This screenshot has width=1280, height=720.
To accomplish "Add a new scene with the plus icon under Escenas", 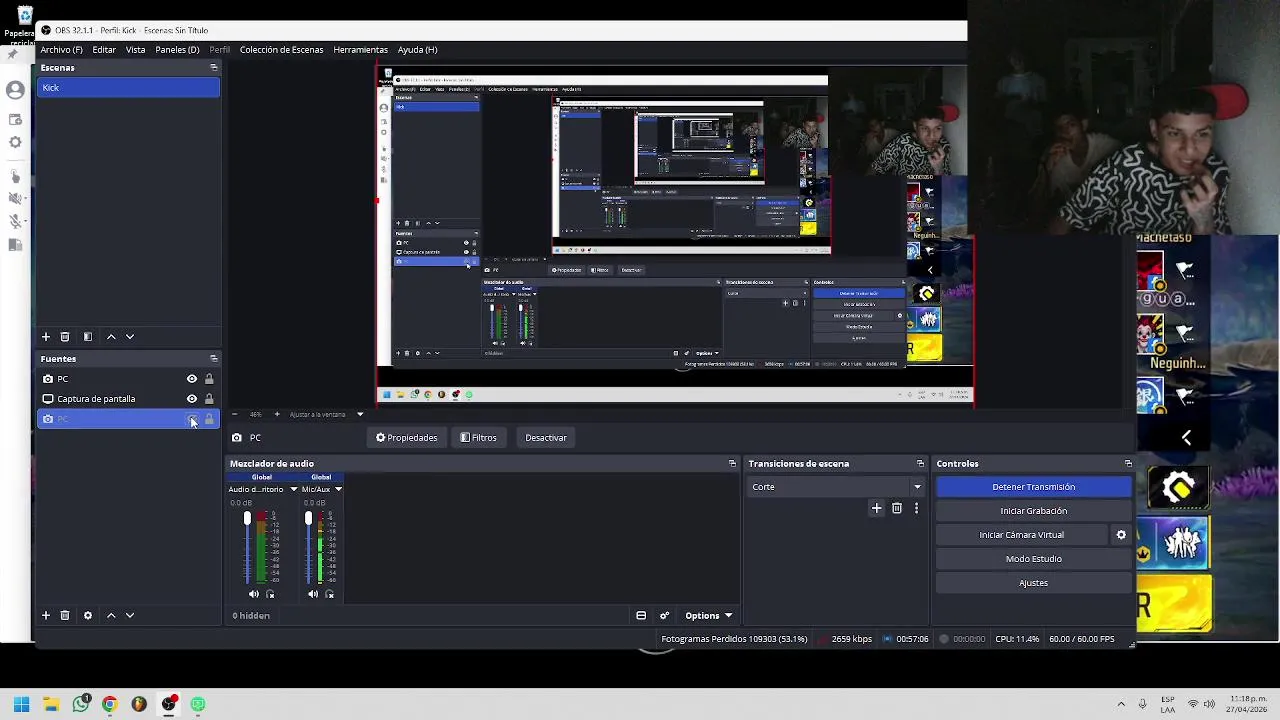I will pyautogui.click(x=45, y=337).
